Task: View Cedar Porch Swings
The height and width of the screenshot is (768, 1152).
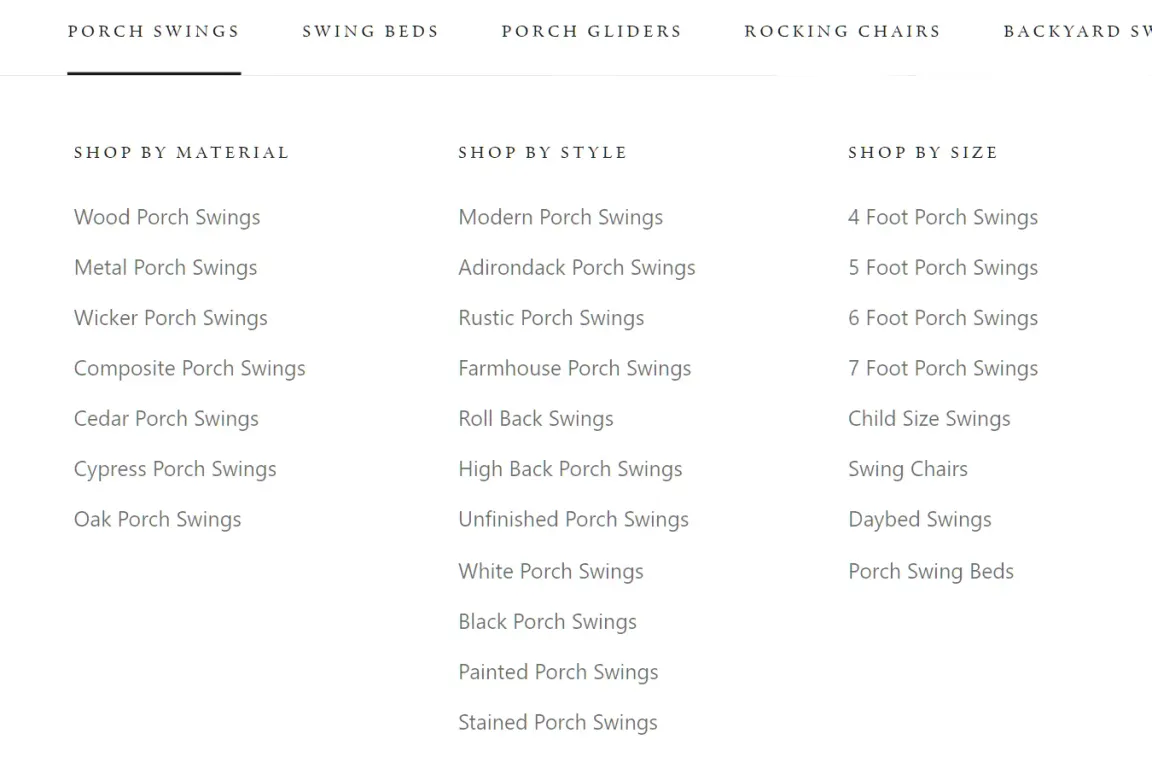Action: click(166, 419)
